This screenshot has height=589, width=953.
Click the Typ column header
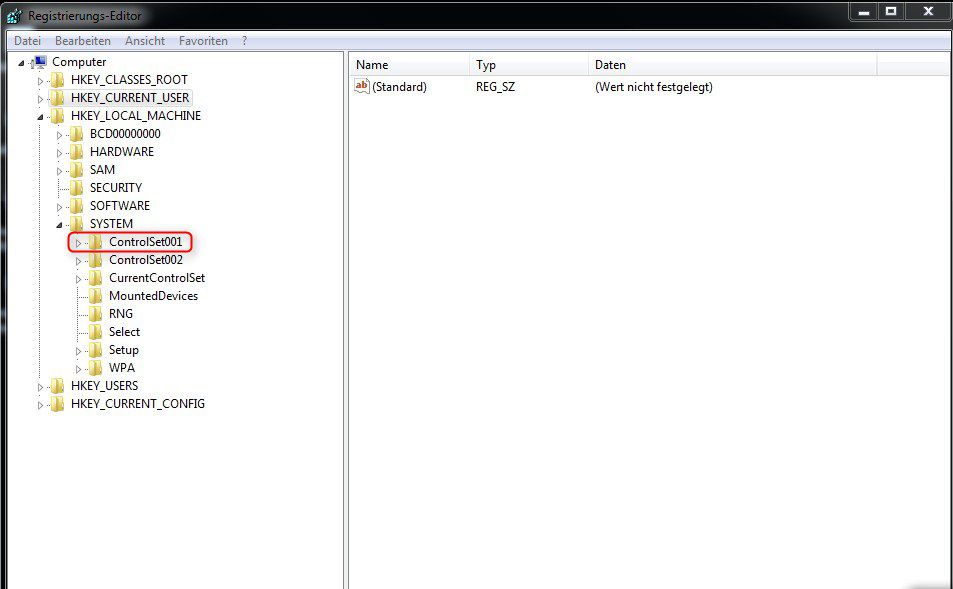pos(486,64)
